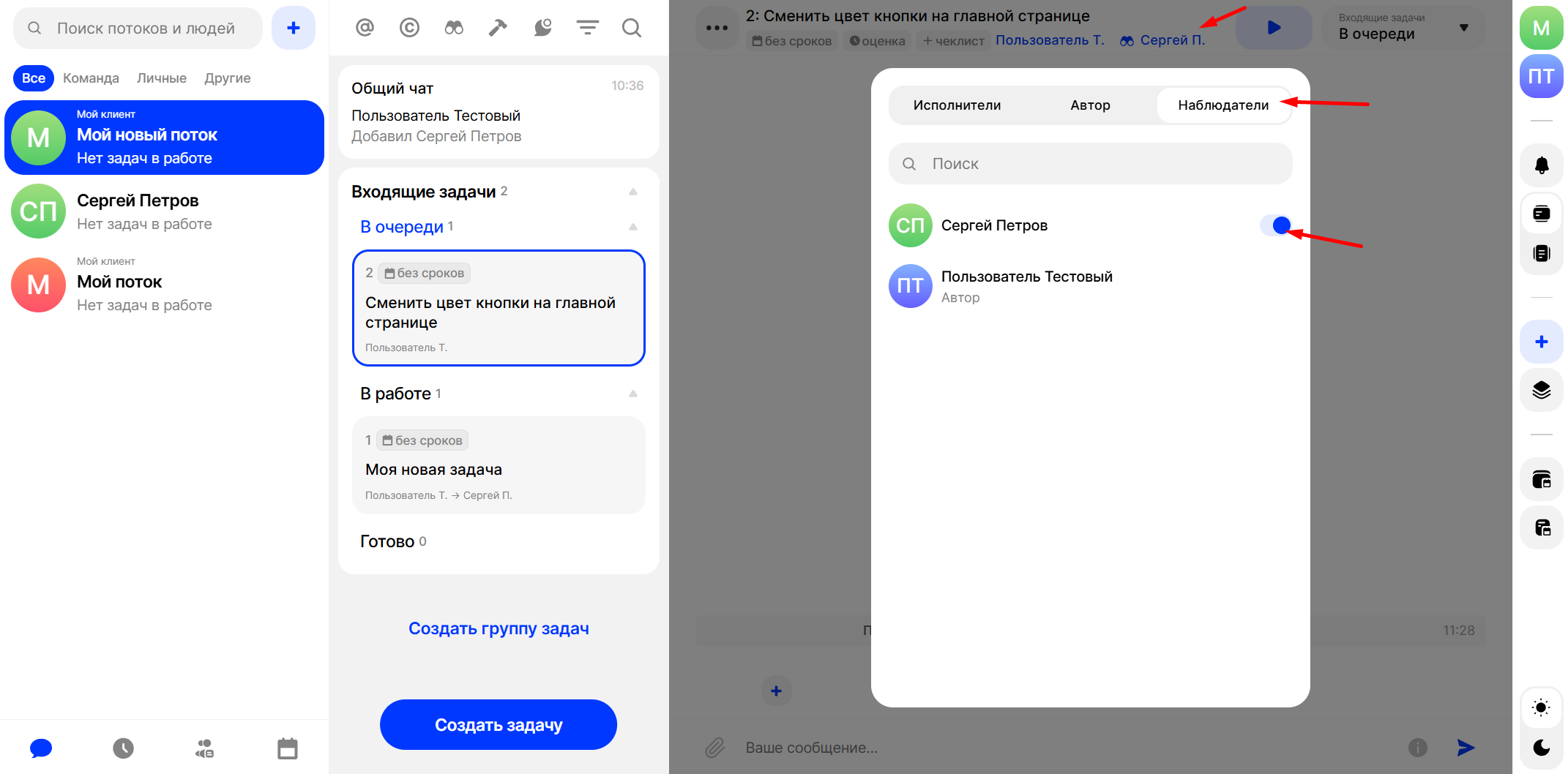The width and height of the screenshot is (1568, 774).
Task: Click the Создать группу задач link
Action: pos(498,628)
